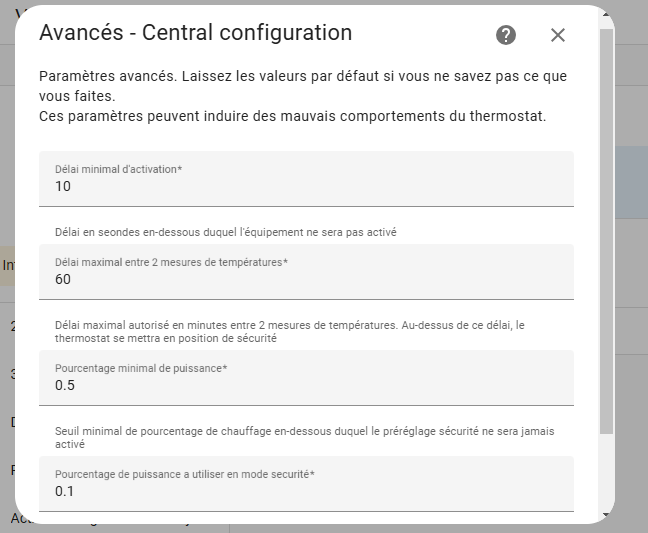
Task: Edit the Délai maximal entre 2 mesures field
Action: point(306,272)
